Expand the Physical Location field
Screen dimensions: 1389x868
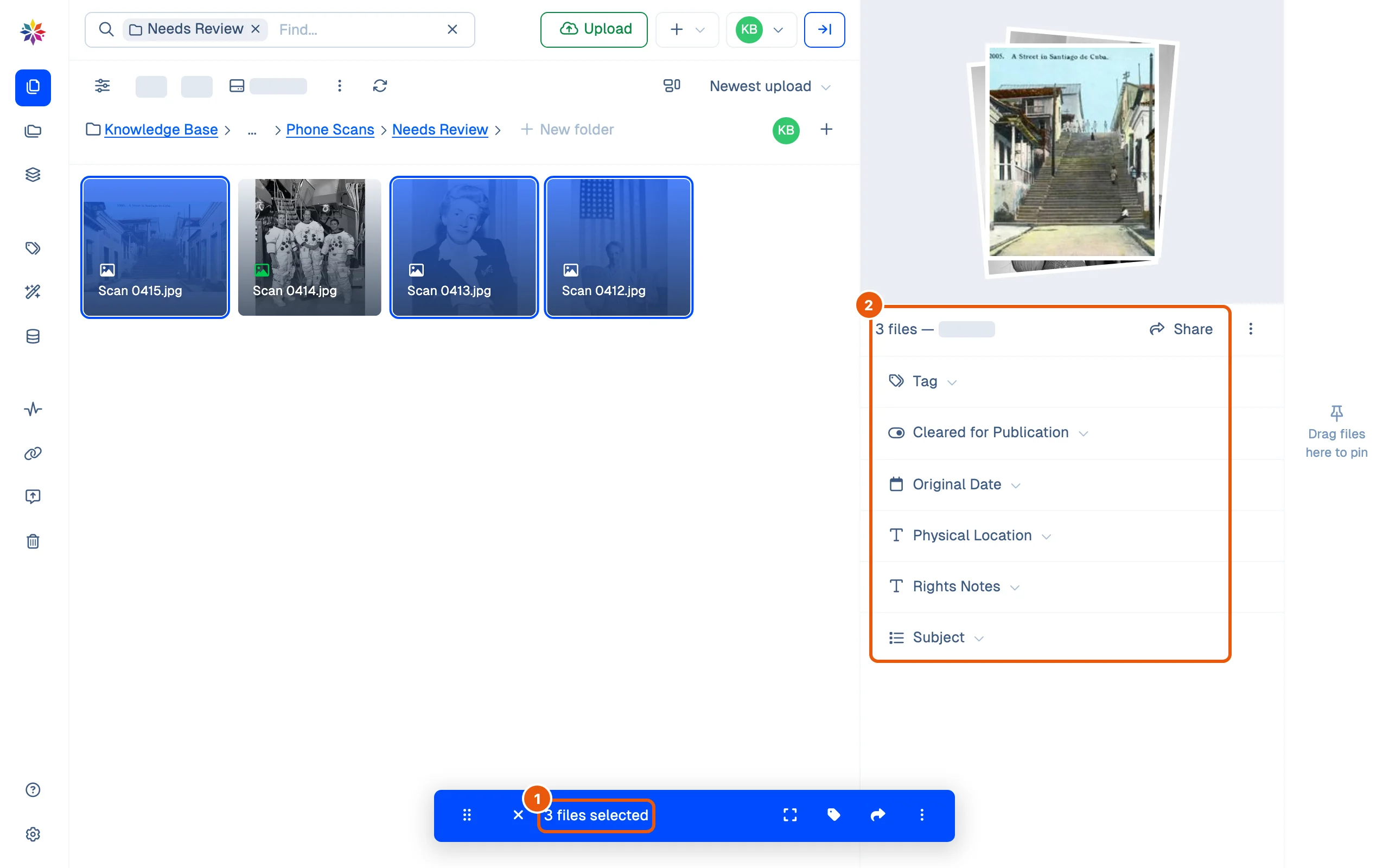970,535
